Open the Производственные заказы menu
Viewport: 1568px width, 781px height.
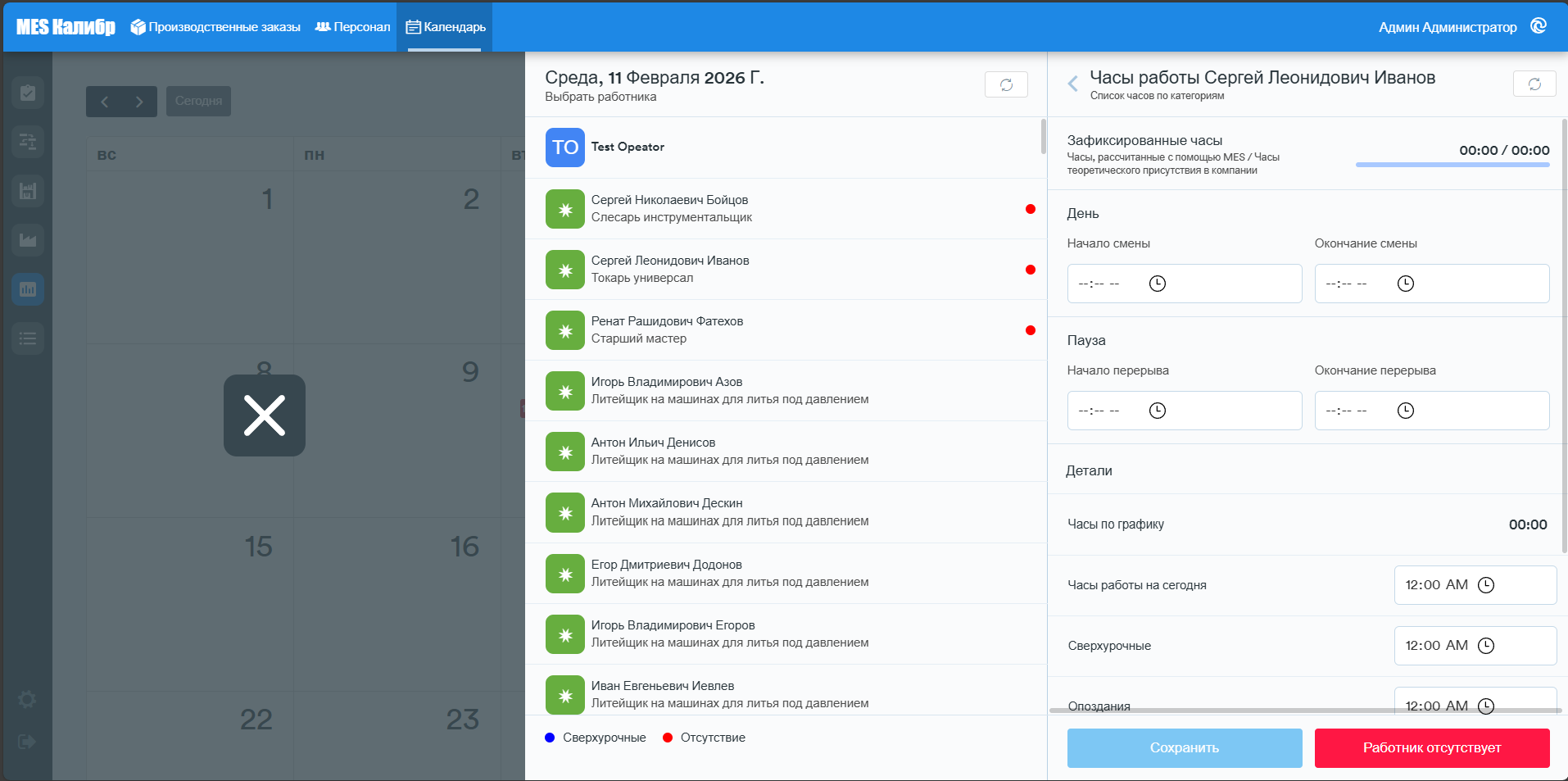click(215, 27)
